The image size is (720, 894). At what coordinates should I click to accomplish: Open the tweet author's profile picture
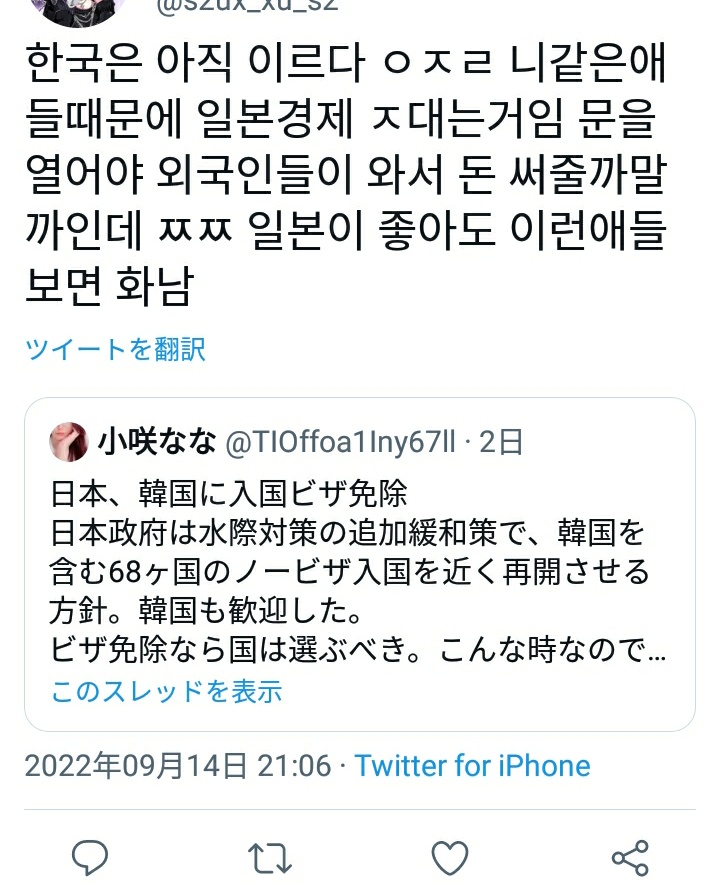click(x=83, y=10)
